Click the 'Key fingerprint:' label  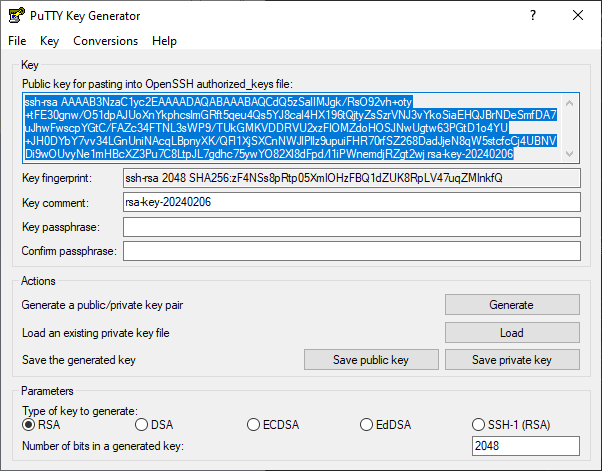pos(57,178)
